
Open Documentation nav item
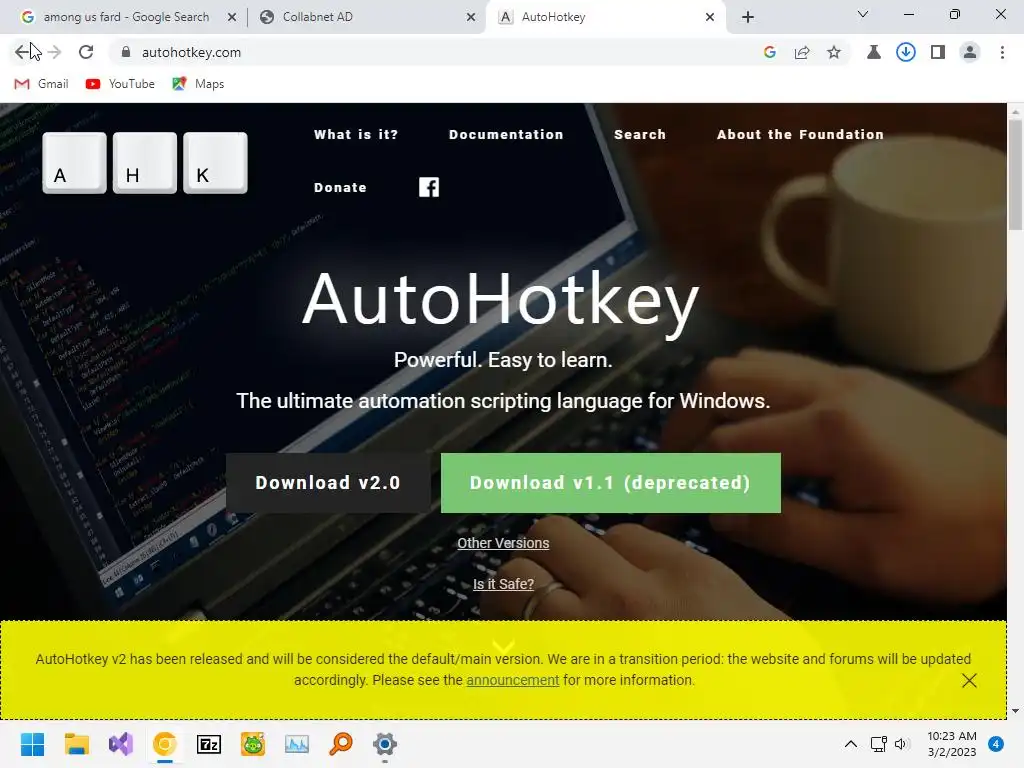pos(506,135)
